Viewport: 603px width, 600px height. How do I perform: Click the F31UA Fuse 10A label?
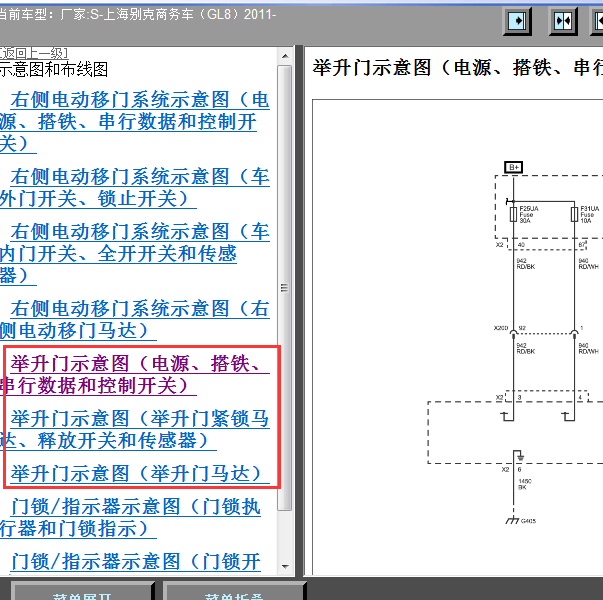(590, 215)
